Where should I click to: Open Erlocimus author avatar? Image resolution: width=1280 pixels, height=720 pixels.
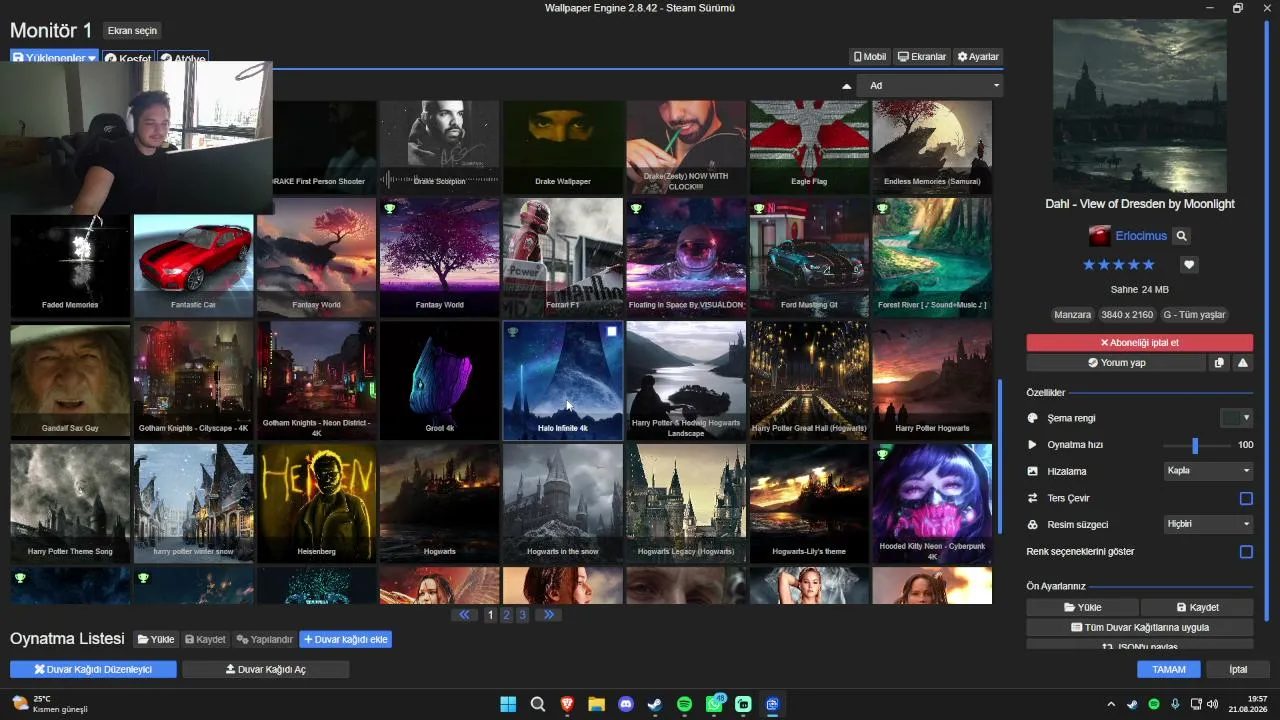click(1100, 236)
